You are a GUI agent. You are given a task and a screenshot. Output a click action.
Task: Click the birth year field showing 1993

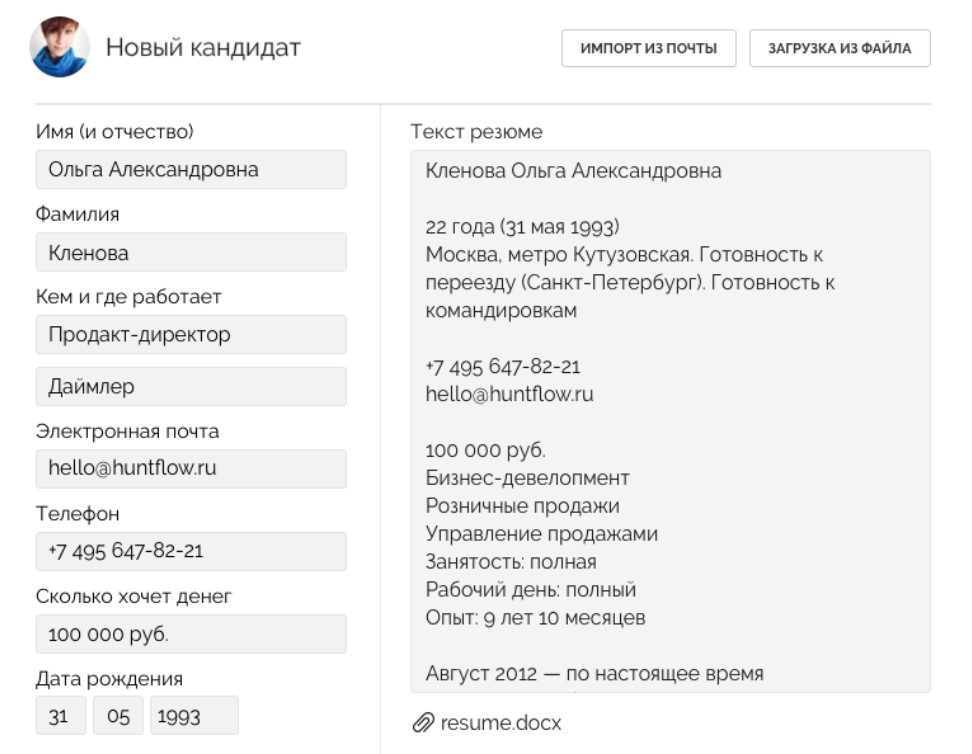coord(194,716)
